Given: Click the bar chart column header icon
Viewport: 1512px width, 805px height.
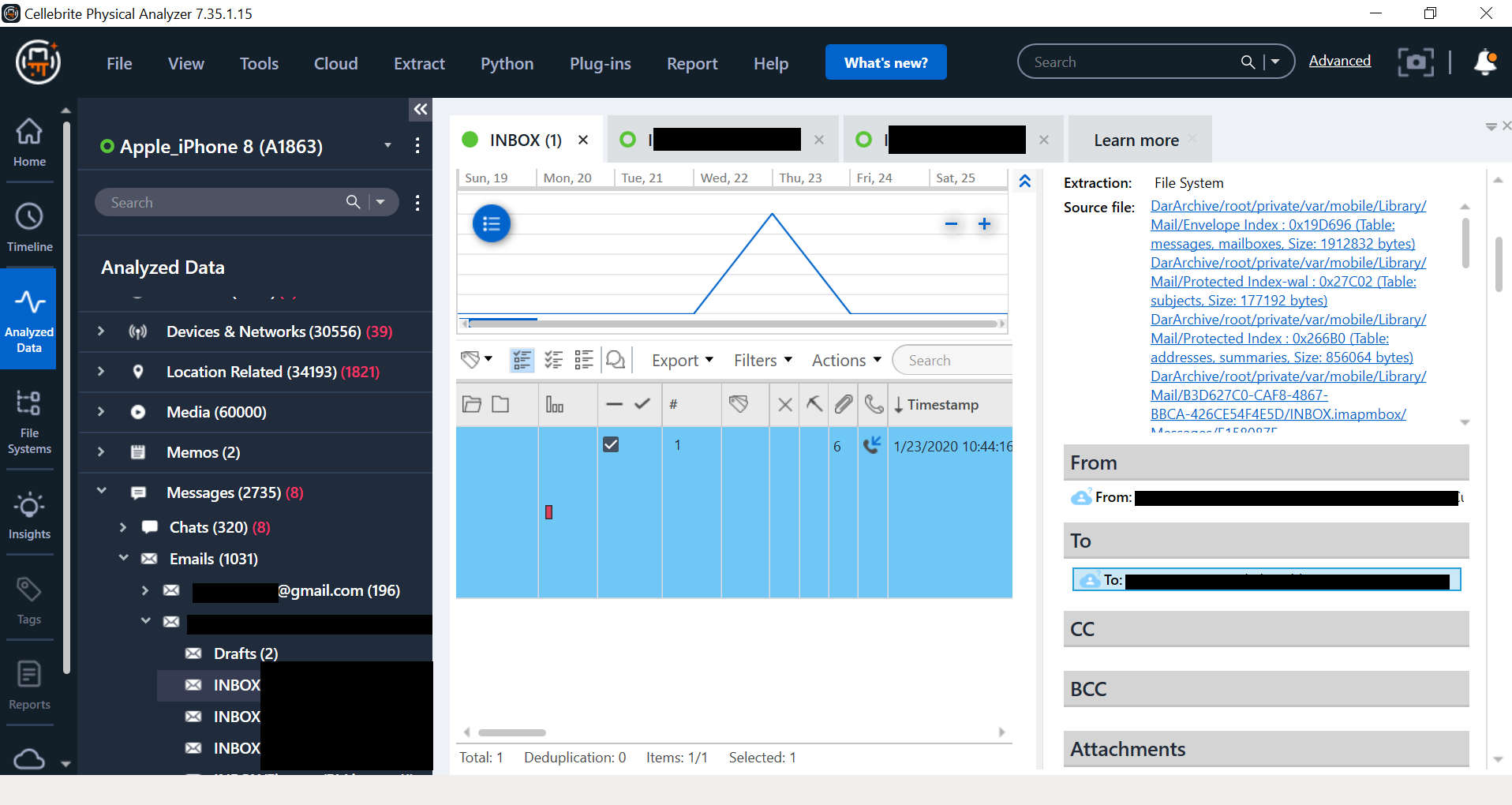Looking at the screenshot, I should tap(555, 404).
